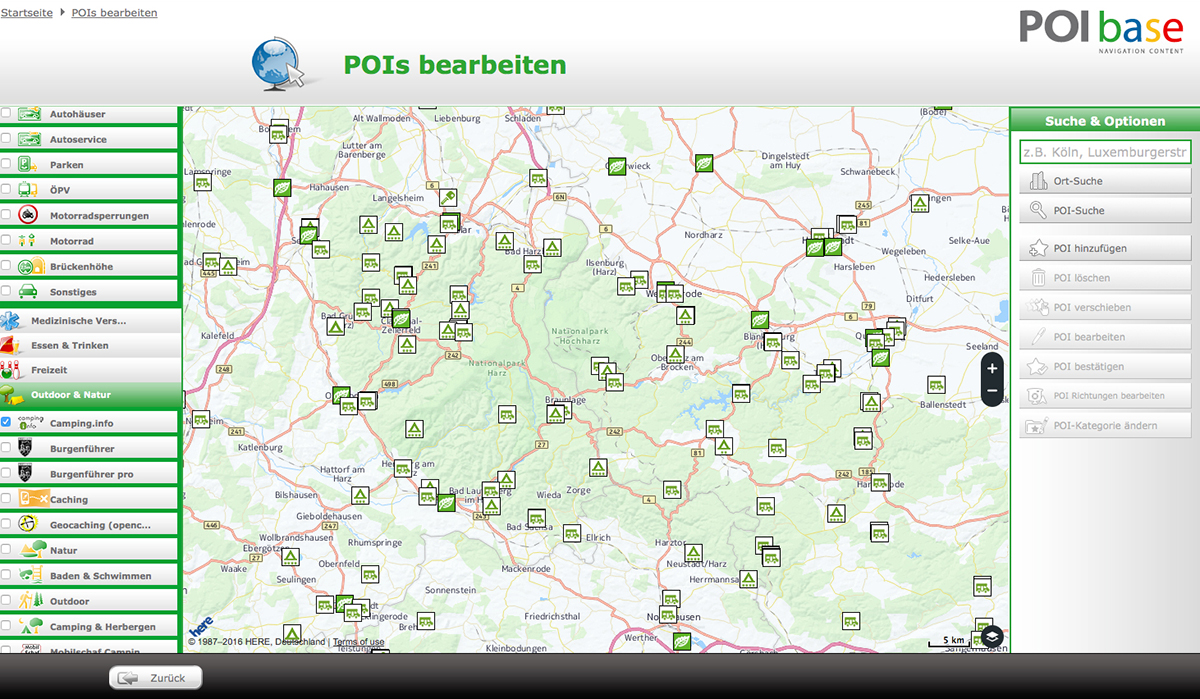Screen dimensions: 1200x699
Task: Open the map layers selector icon
Action: 990,636
